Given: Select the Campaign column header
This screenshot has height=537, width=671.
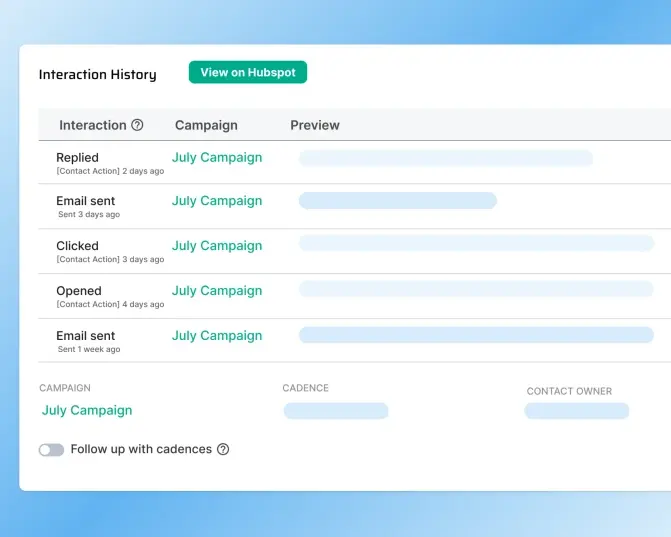Looking at the screenshot, I should click(206, 125).
